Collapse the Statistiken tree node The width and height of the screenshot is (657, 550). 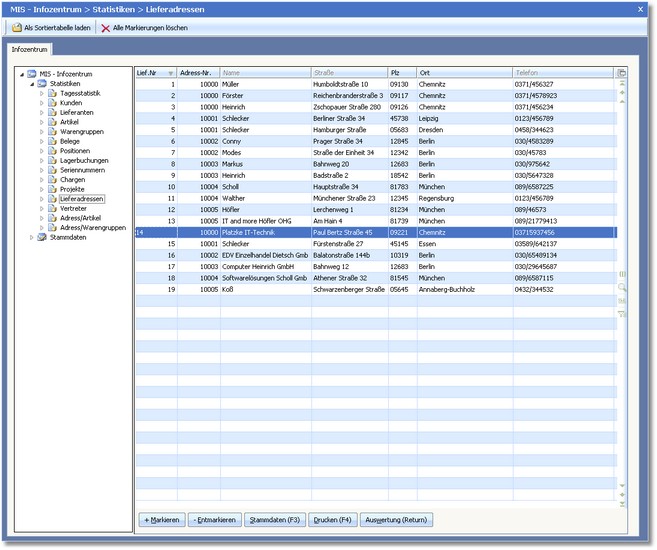click(x=31, y=83)
